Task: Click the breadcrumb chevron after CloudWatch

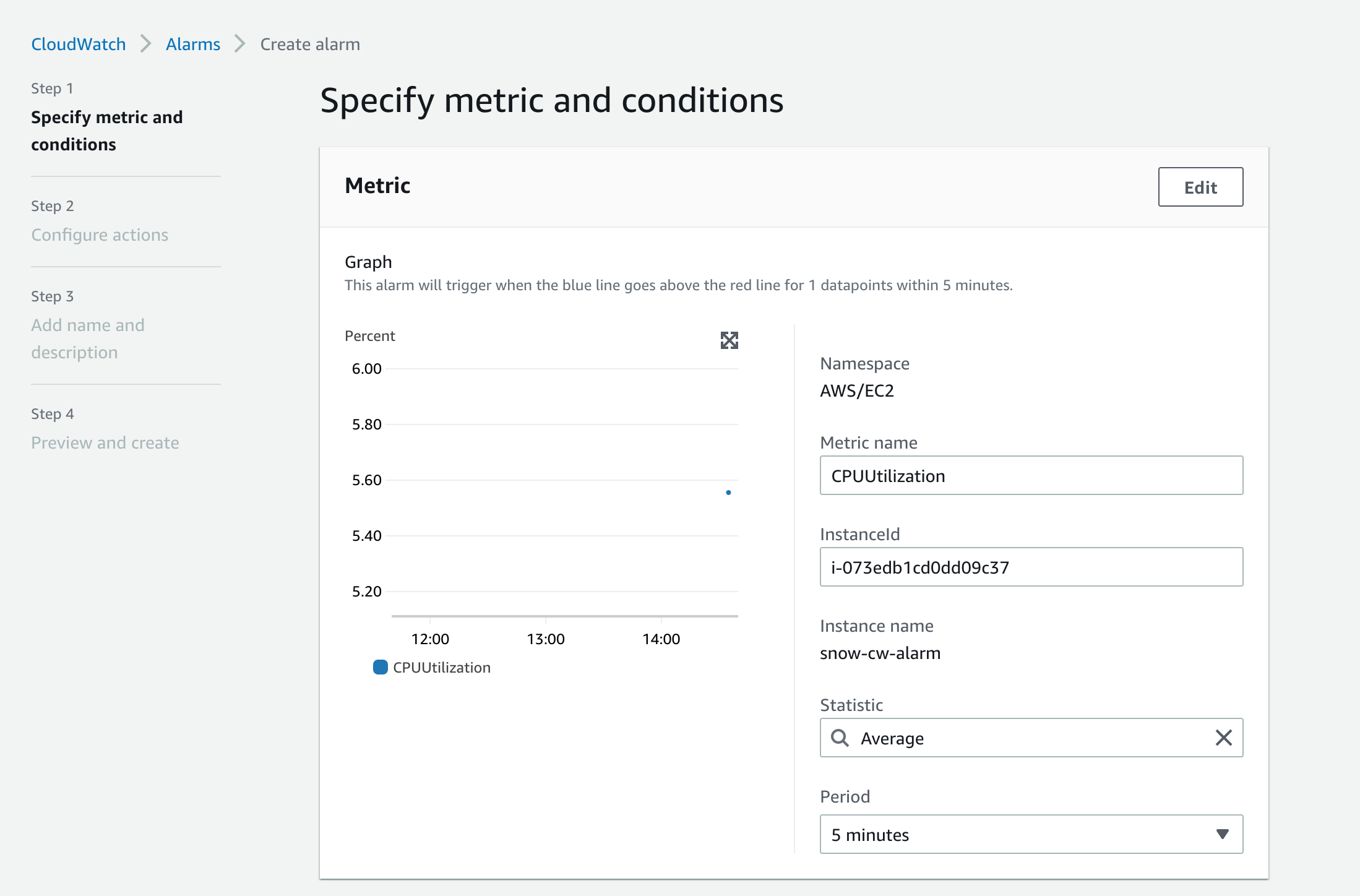Action: click(x=145, y=44)
